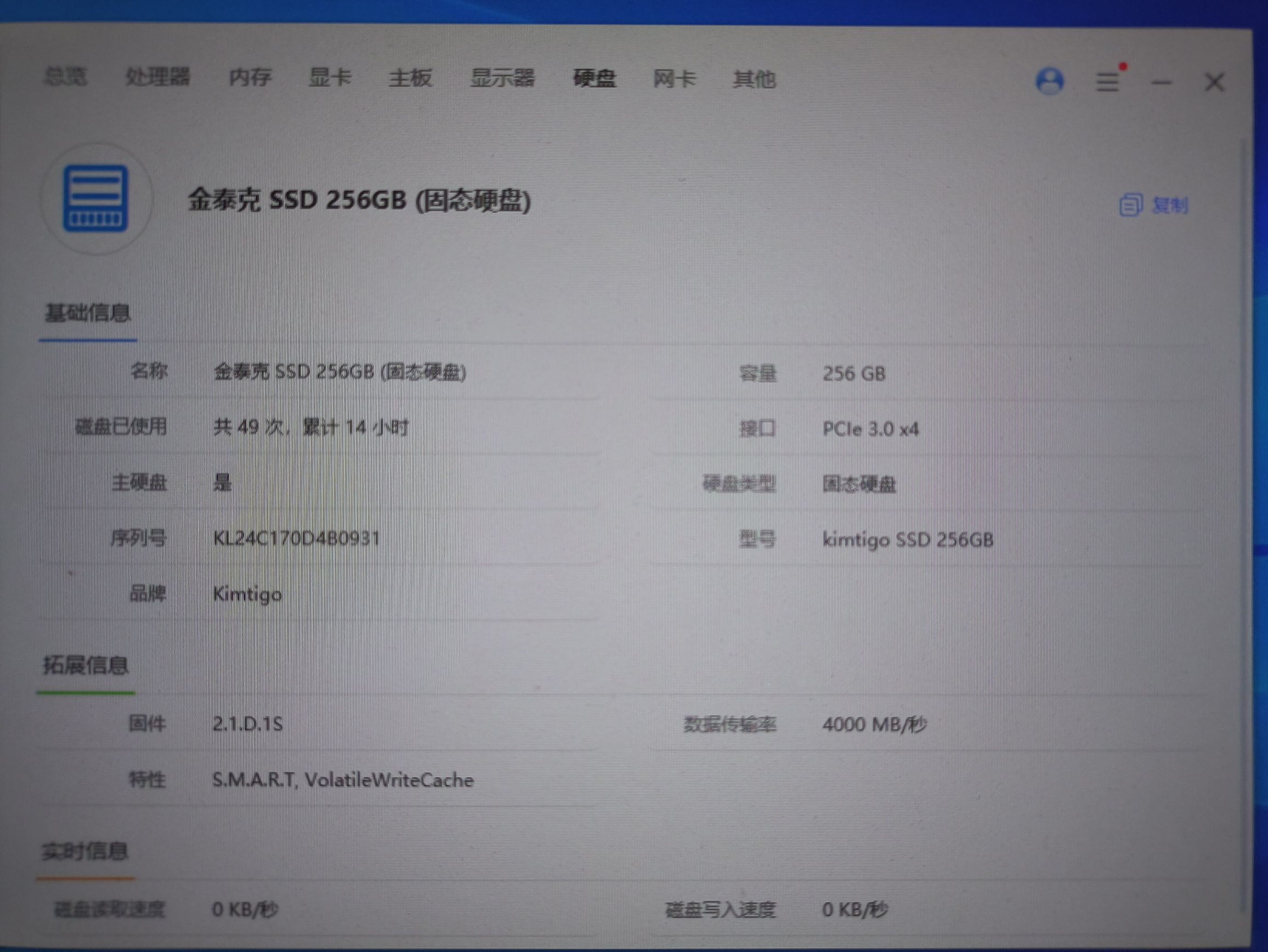Minimize the hardware info window
Screen dimensions: 1268x952
[1162, 83]
